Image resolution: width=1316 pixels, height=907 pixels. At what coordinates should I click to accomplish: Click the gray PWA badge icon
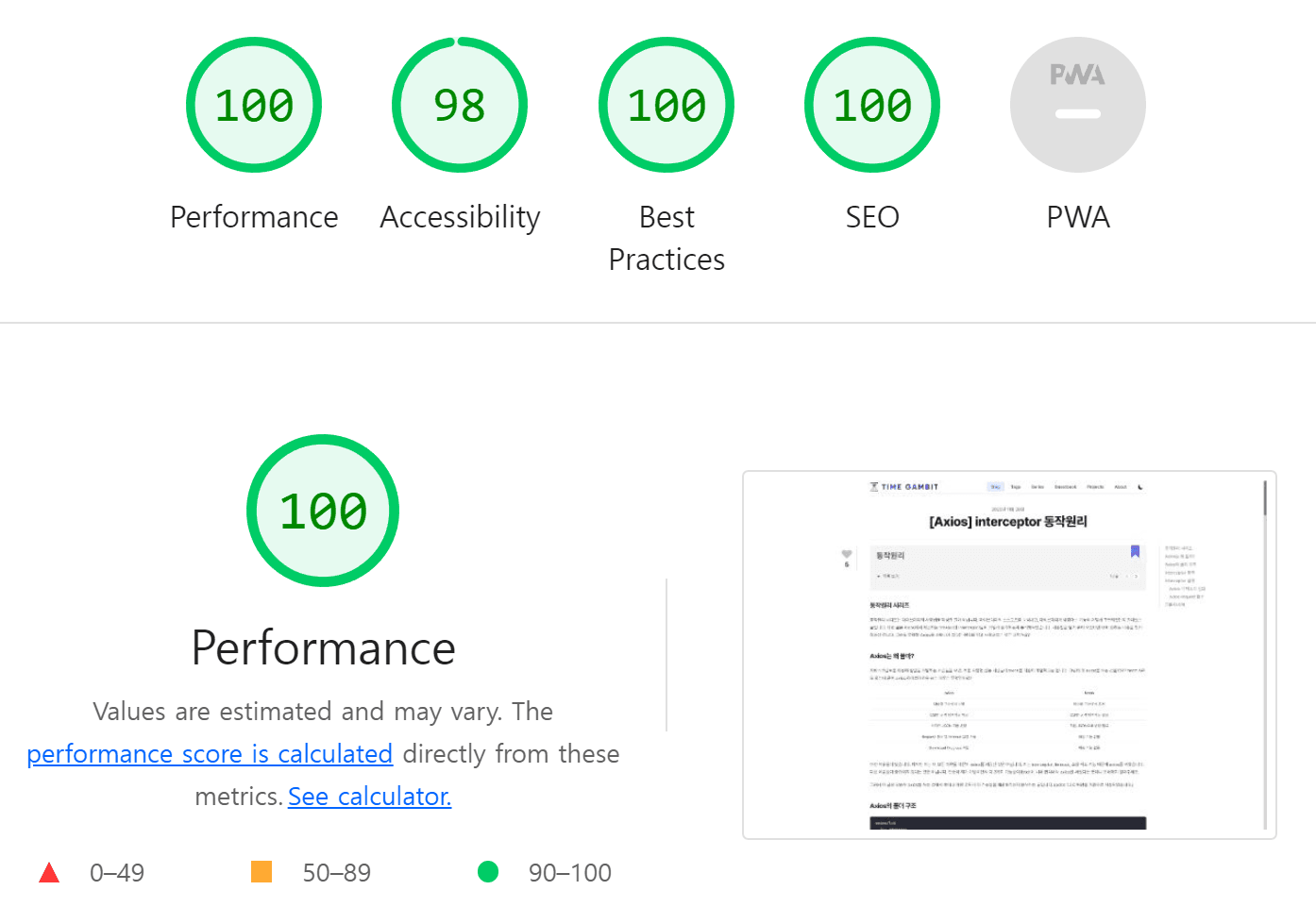pos(1078,105)
